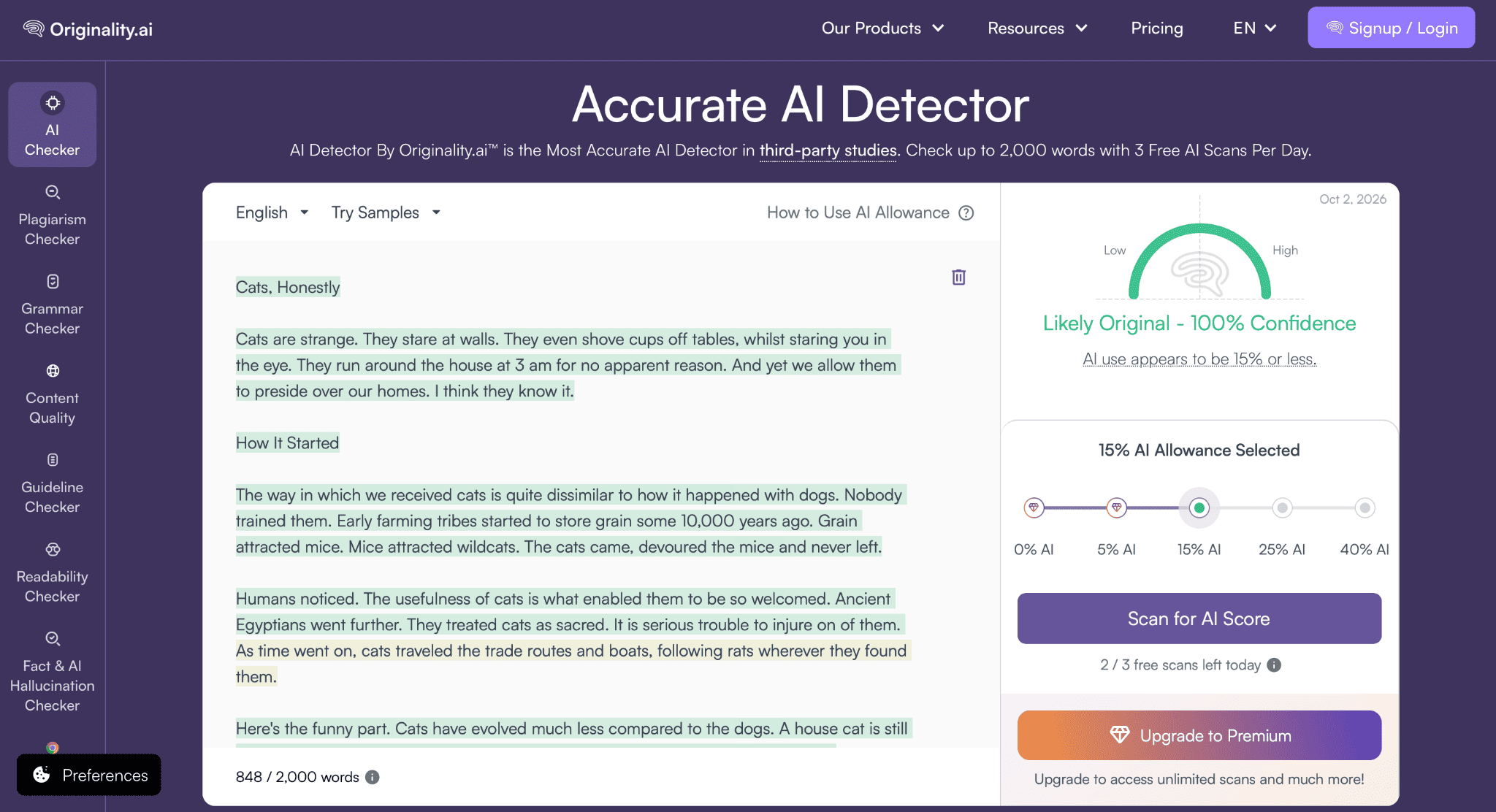Click the info icon next to word count
The width and height of the screenshot is (1496, 812).
coord(373,777)
